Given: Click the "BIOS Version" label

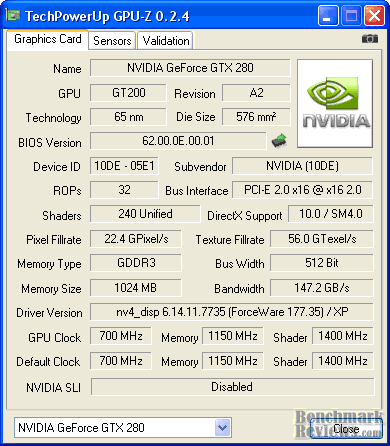Looking at the screenshot, I should point(50,143).
